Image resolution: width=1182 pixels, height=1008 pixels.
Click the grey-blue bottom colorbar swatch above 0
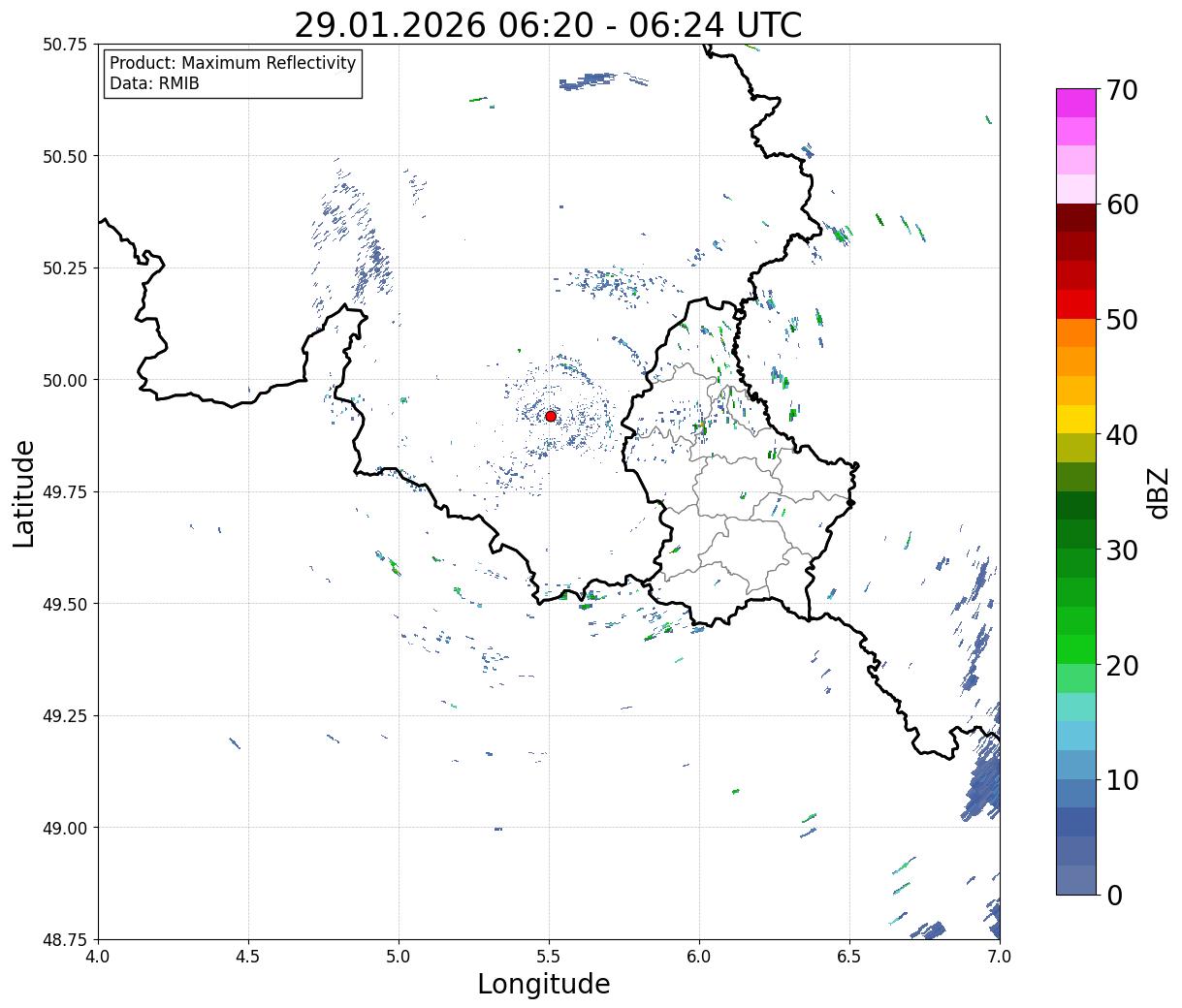pyautogui.click(x=1076, y=879)
